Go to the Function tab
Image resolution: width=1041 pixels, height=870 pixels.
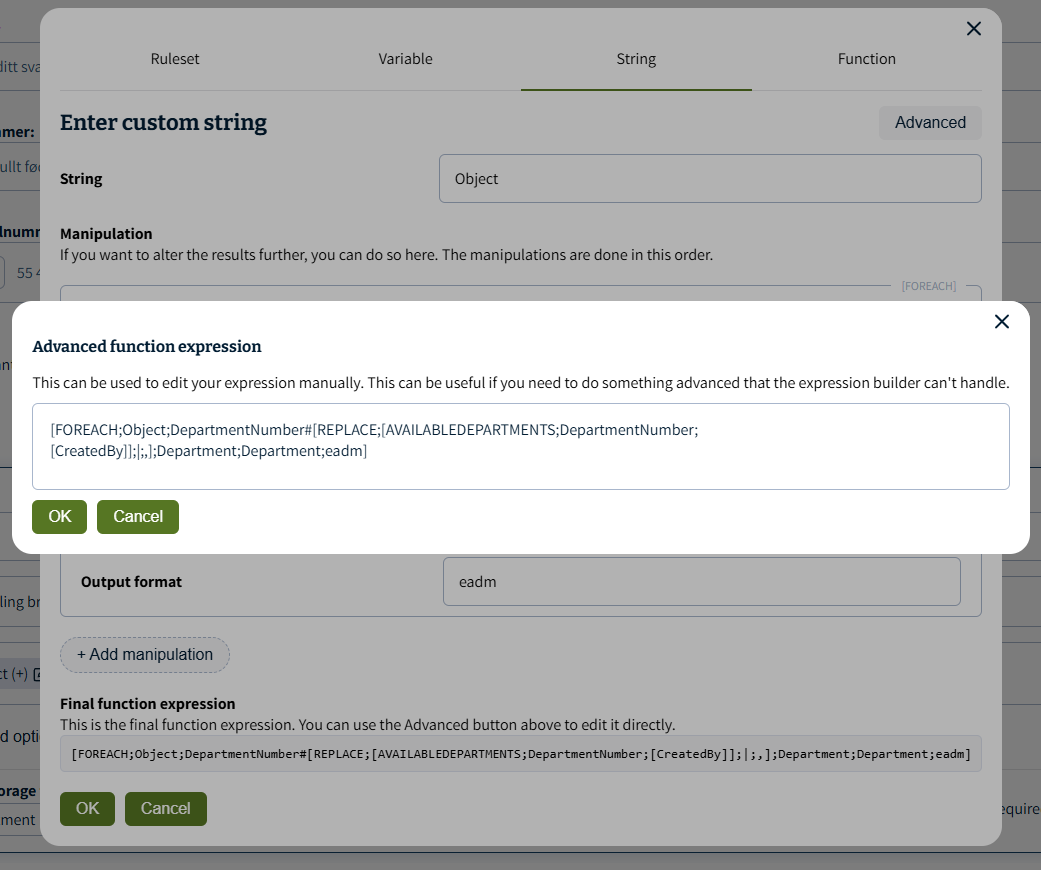coord(866,59)
